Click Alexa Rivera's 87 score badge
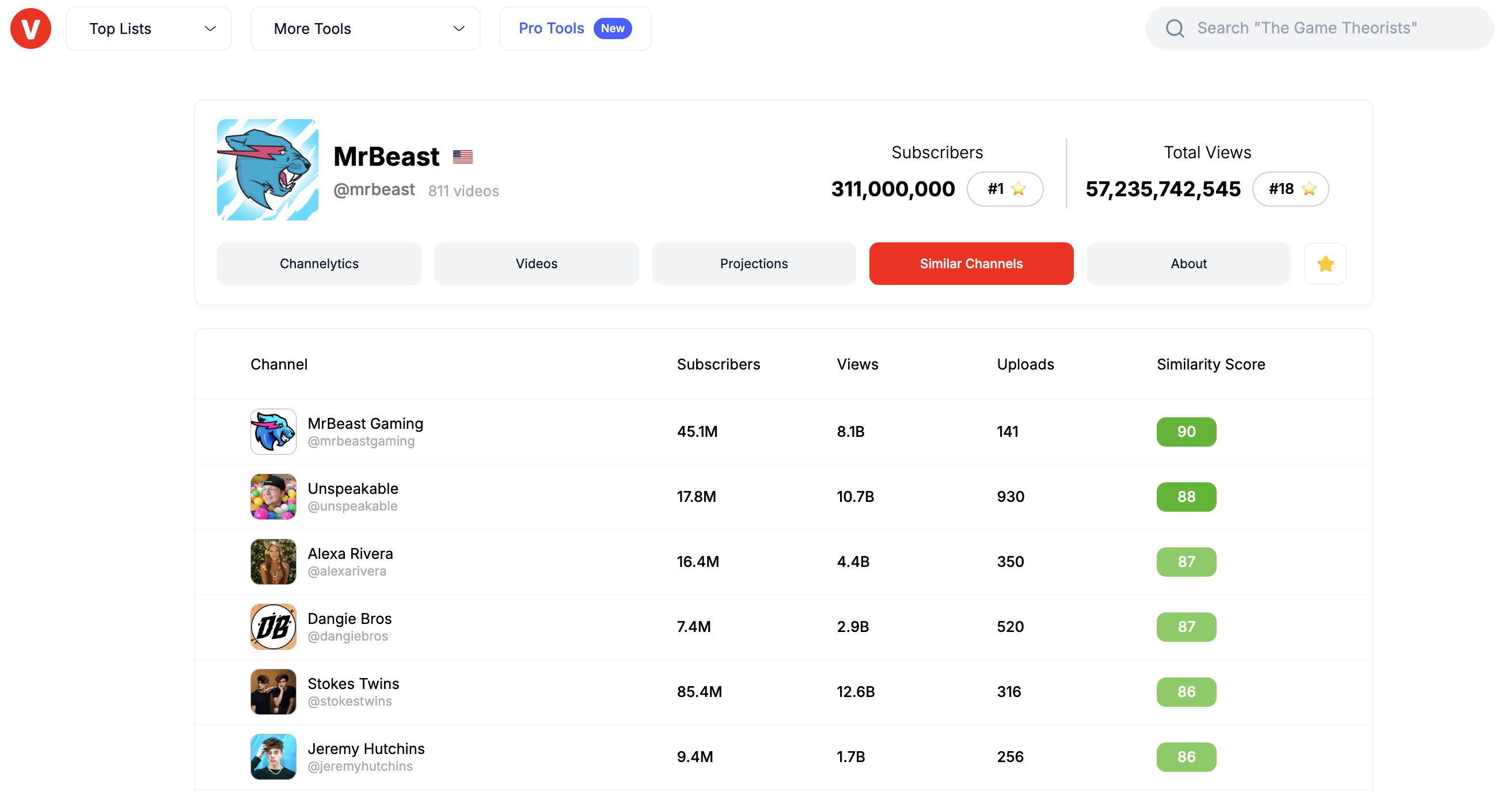Screen dimensions: 1512x792 point(1186,562)
